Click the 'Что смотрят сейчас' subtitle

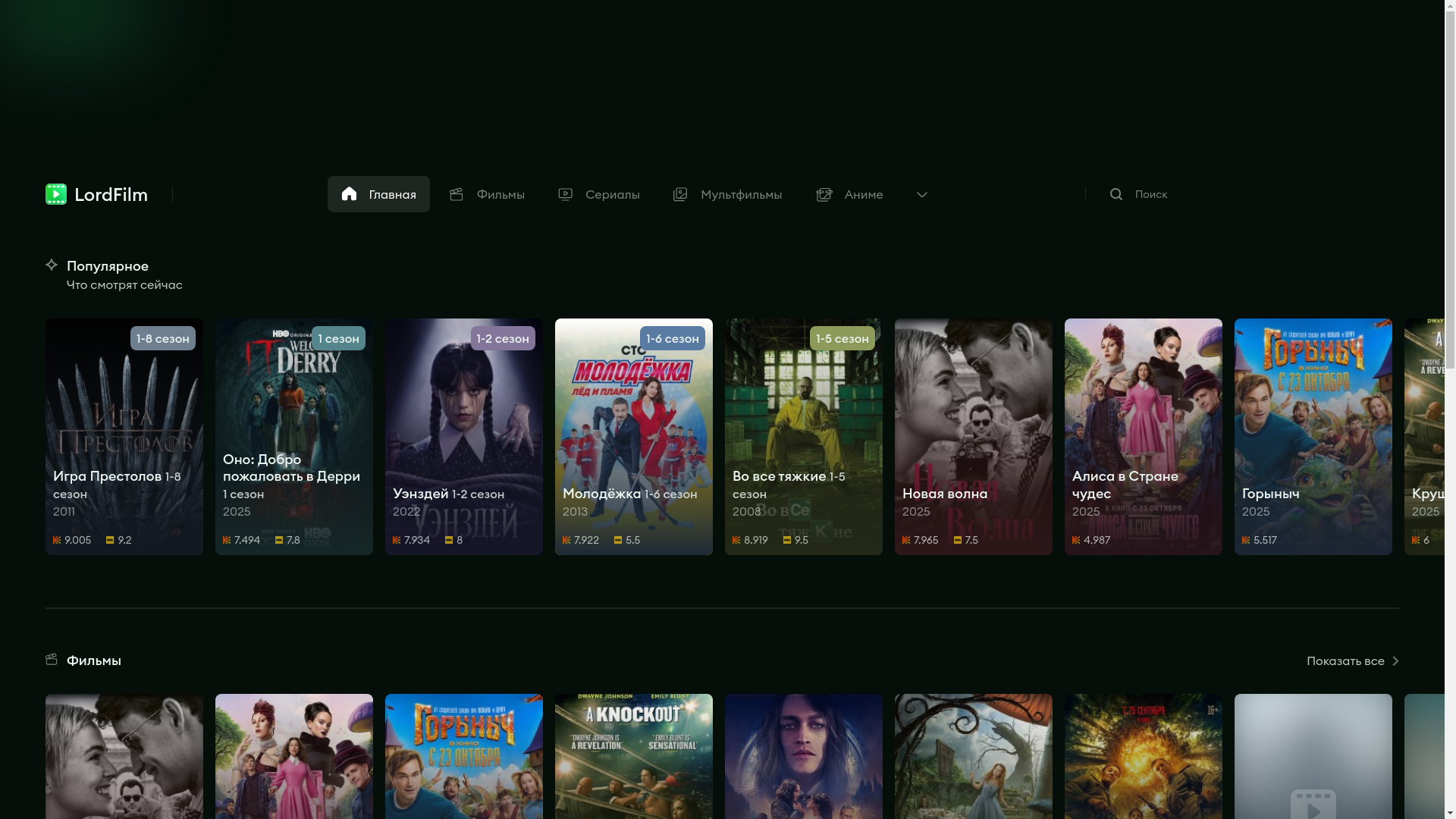[x=124, y=285]
